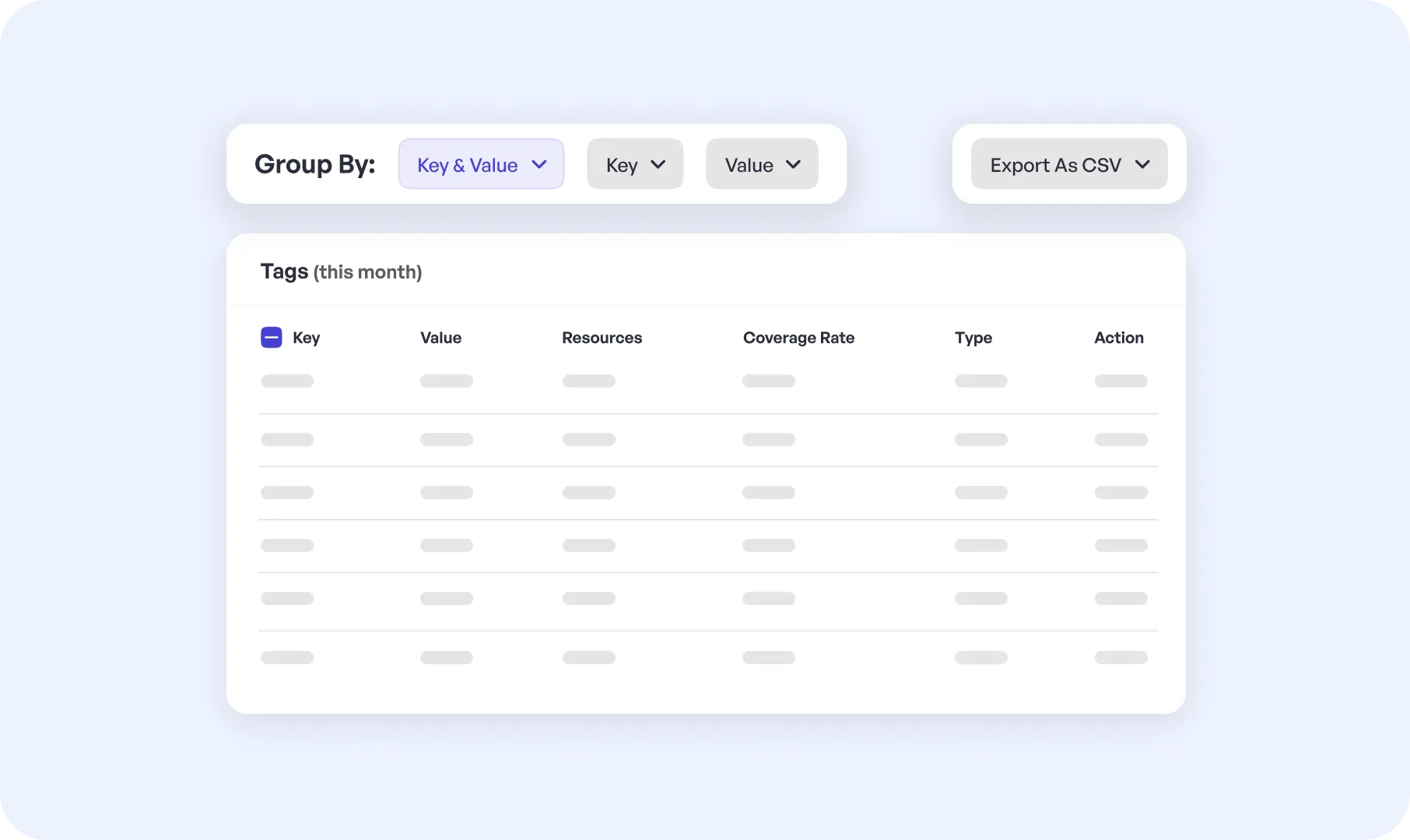Viewport: 1410px width, 840px height.
Task: Open the Key & Value grouping dropdown
Action: [x=480, y=164]
